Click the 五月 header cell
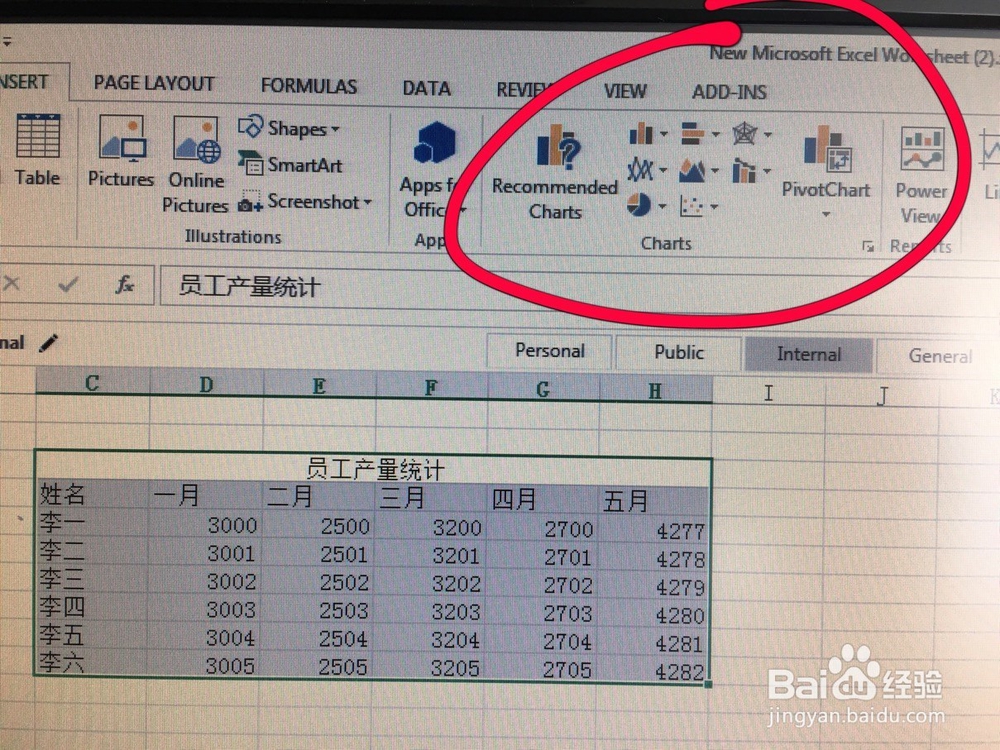 [654, 501]
